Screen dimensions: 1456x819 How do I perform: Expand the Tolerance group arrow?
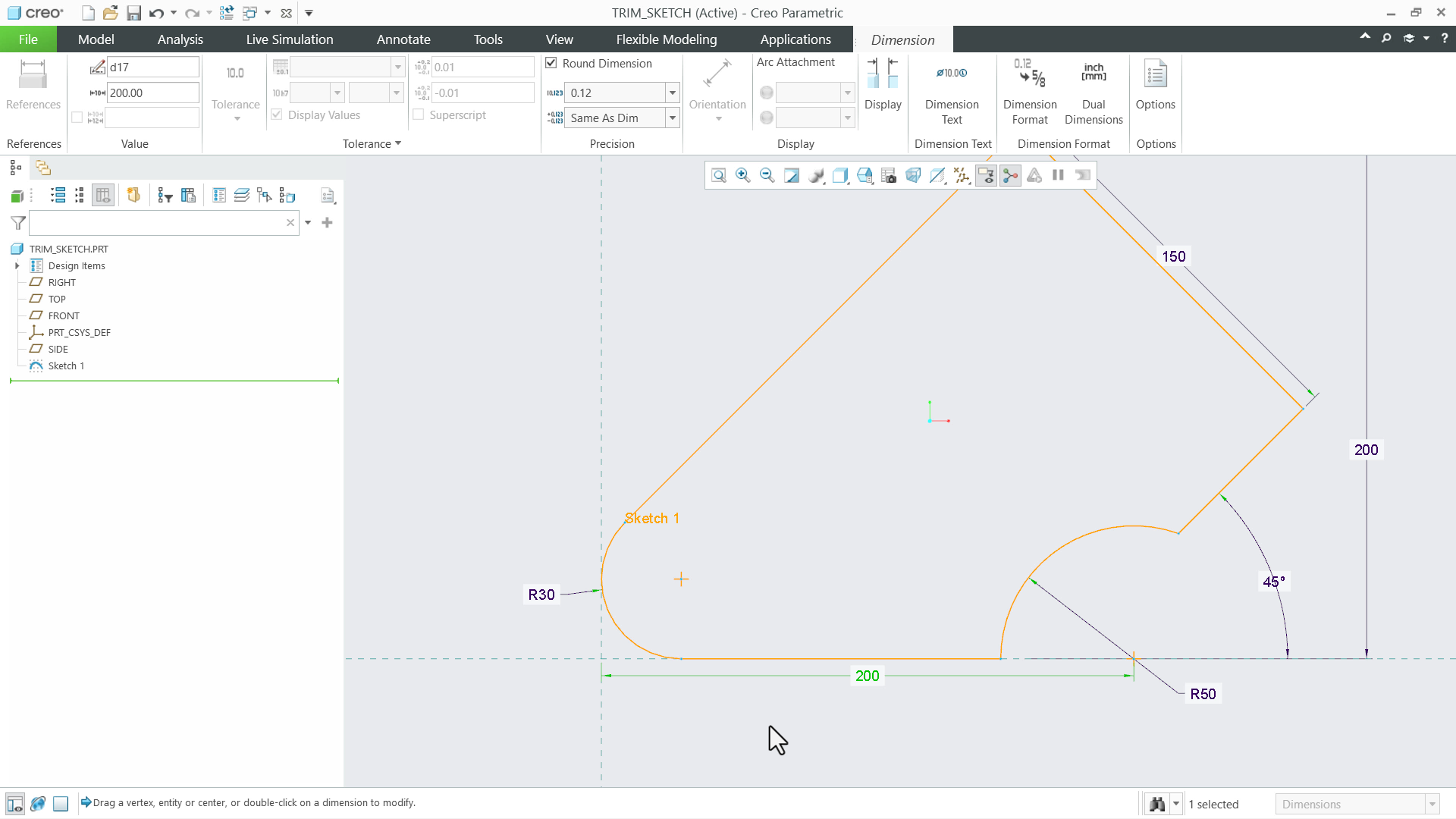pos(398,143)
